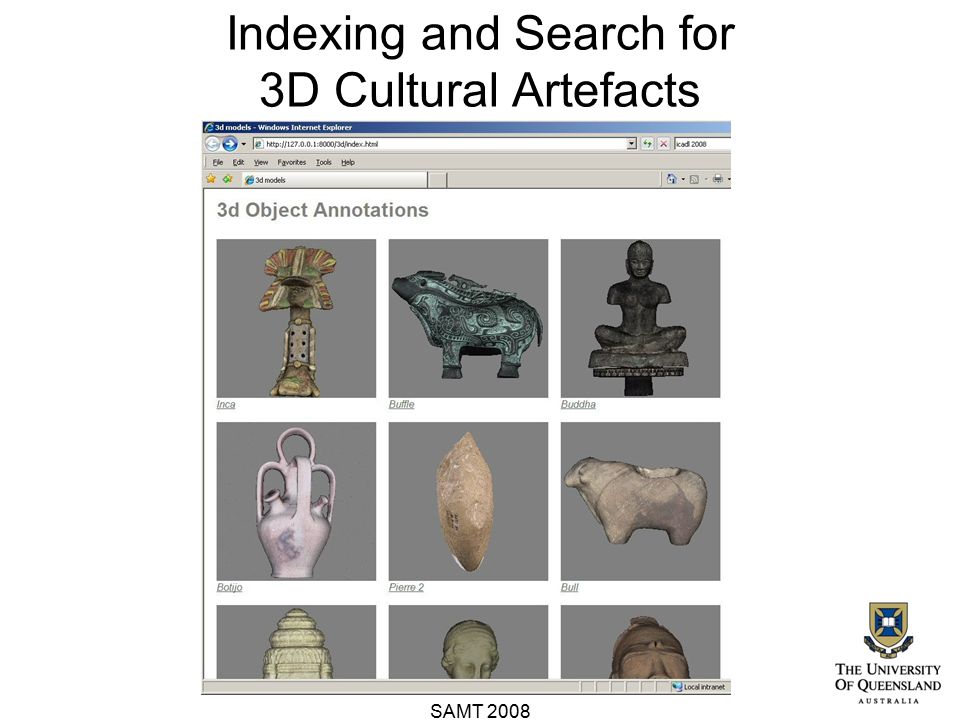This screenshot has height=720, width=960.
Task: Click the University of Queensland logo
Action: pyautogui.click(x=888, y=653)
